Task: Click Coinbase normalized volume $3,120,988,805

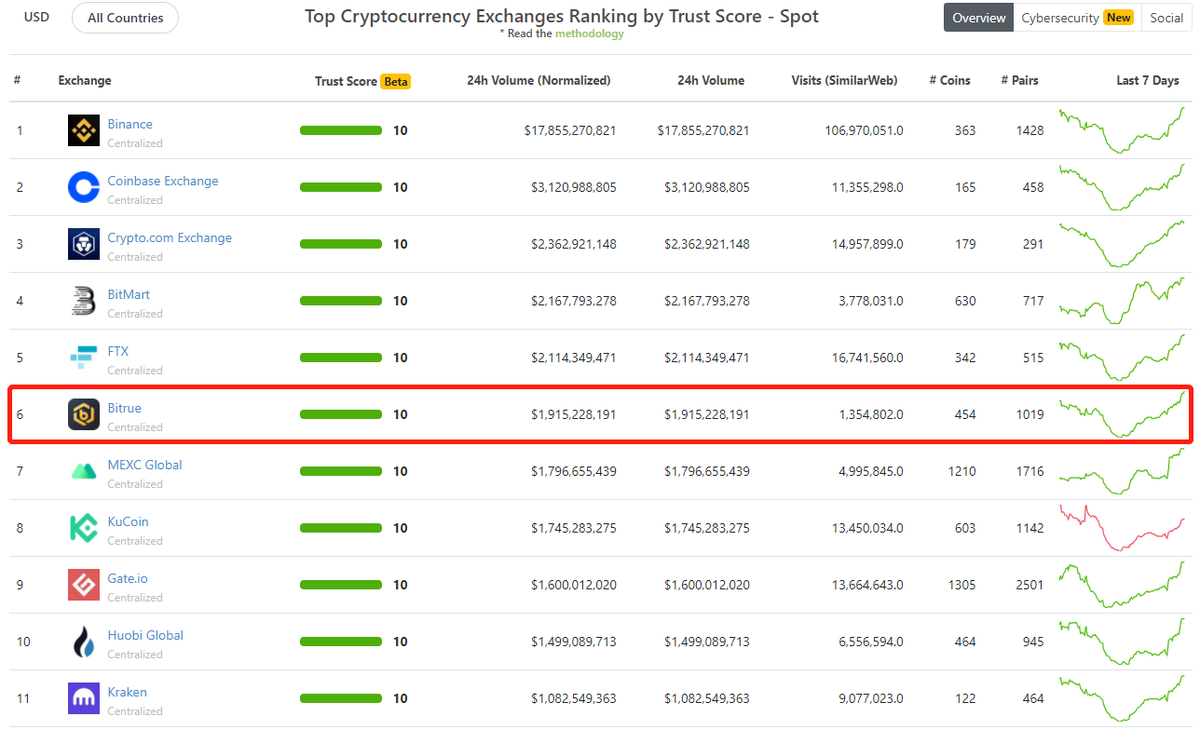Action: coord(574,188)
